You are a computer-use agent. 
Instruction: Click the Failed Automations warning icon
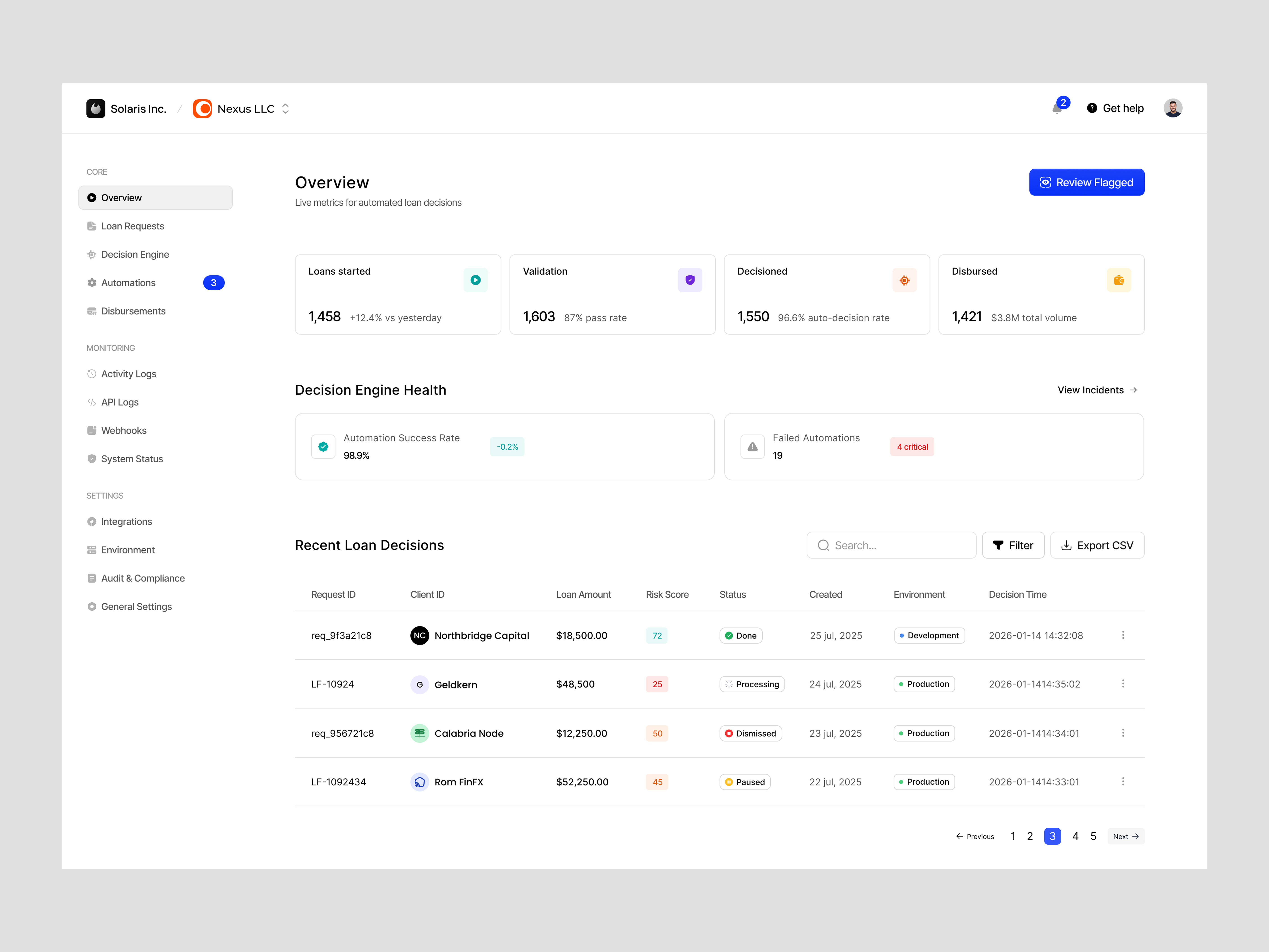coord(752,446)
